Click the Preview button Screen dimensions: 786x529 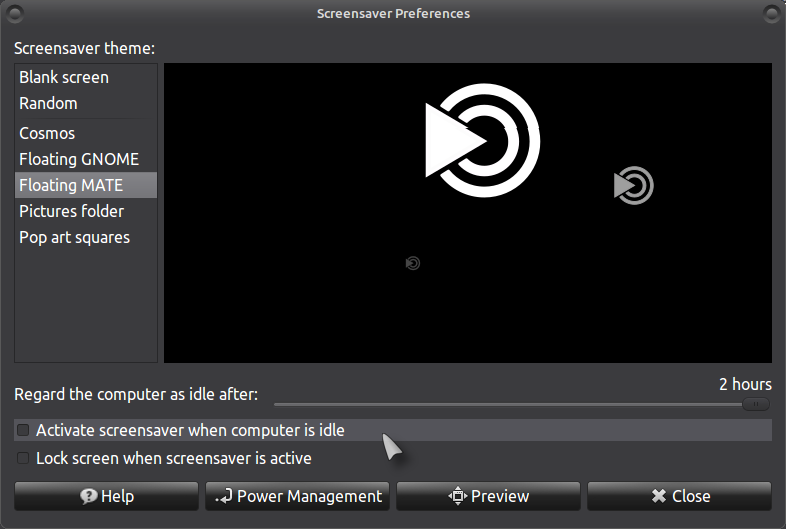[x=488, y=496]
